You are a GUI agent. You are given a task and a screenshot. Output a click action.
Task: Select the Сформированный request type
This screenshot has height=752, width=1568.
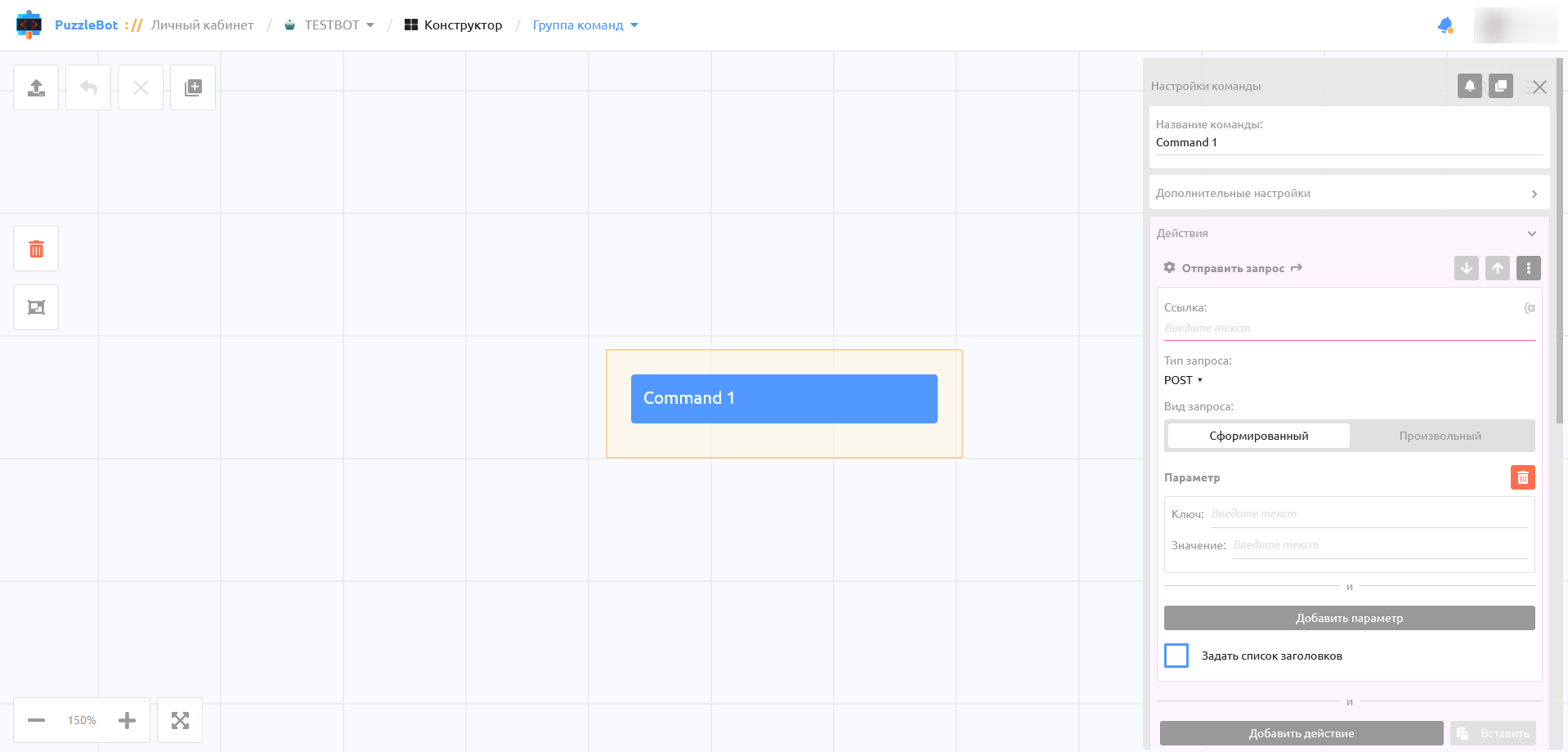1259,436
